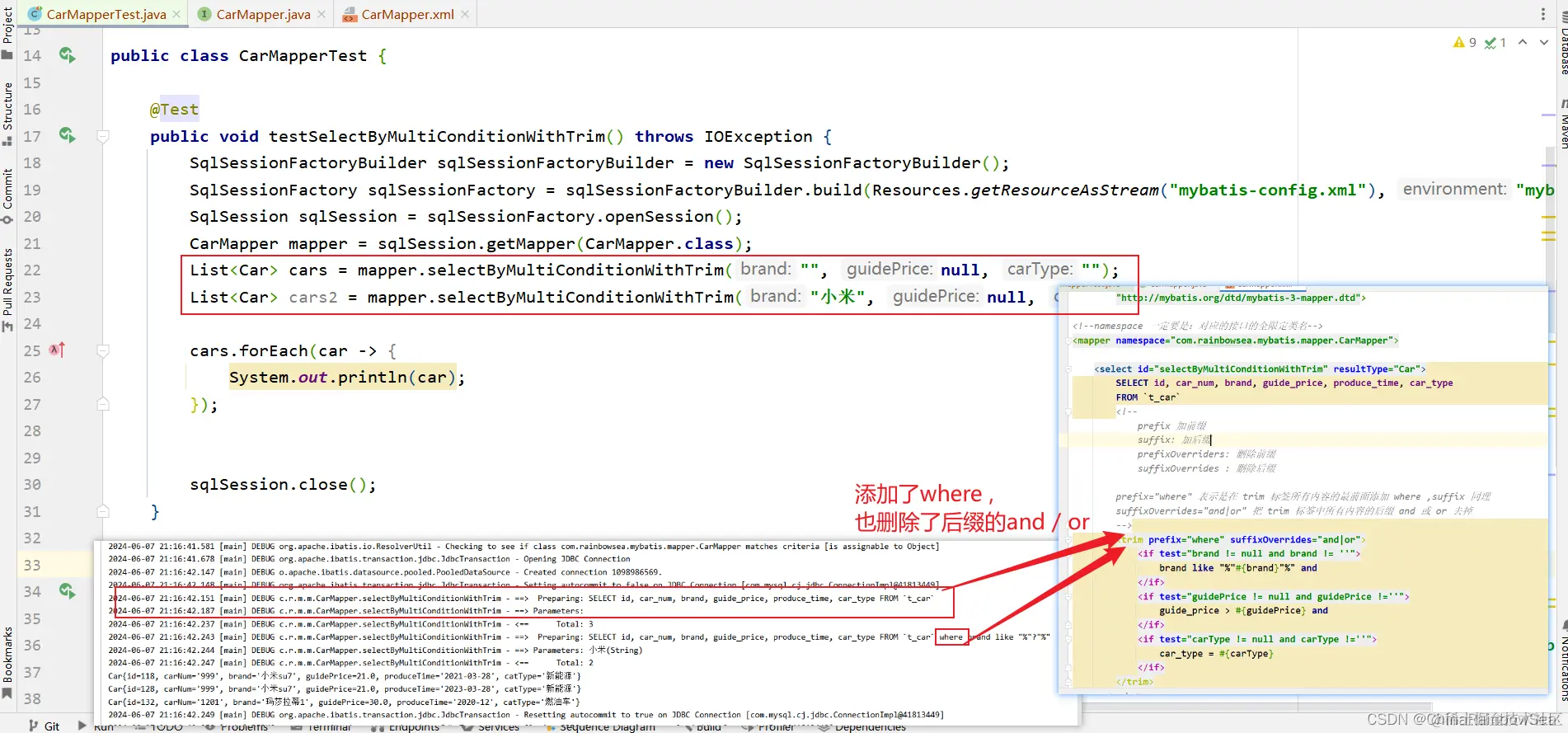Viewport: 1568px width, 733px height.
Task: Click the cars2 variable on line 23
Action: click(313, 298)
